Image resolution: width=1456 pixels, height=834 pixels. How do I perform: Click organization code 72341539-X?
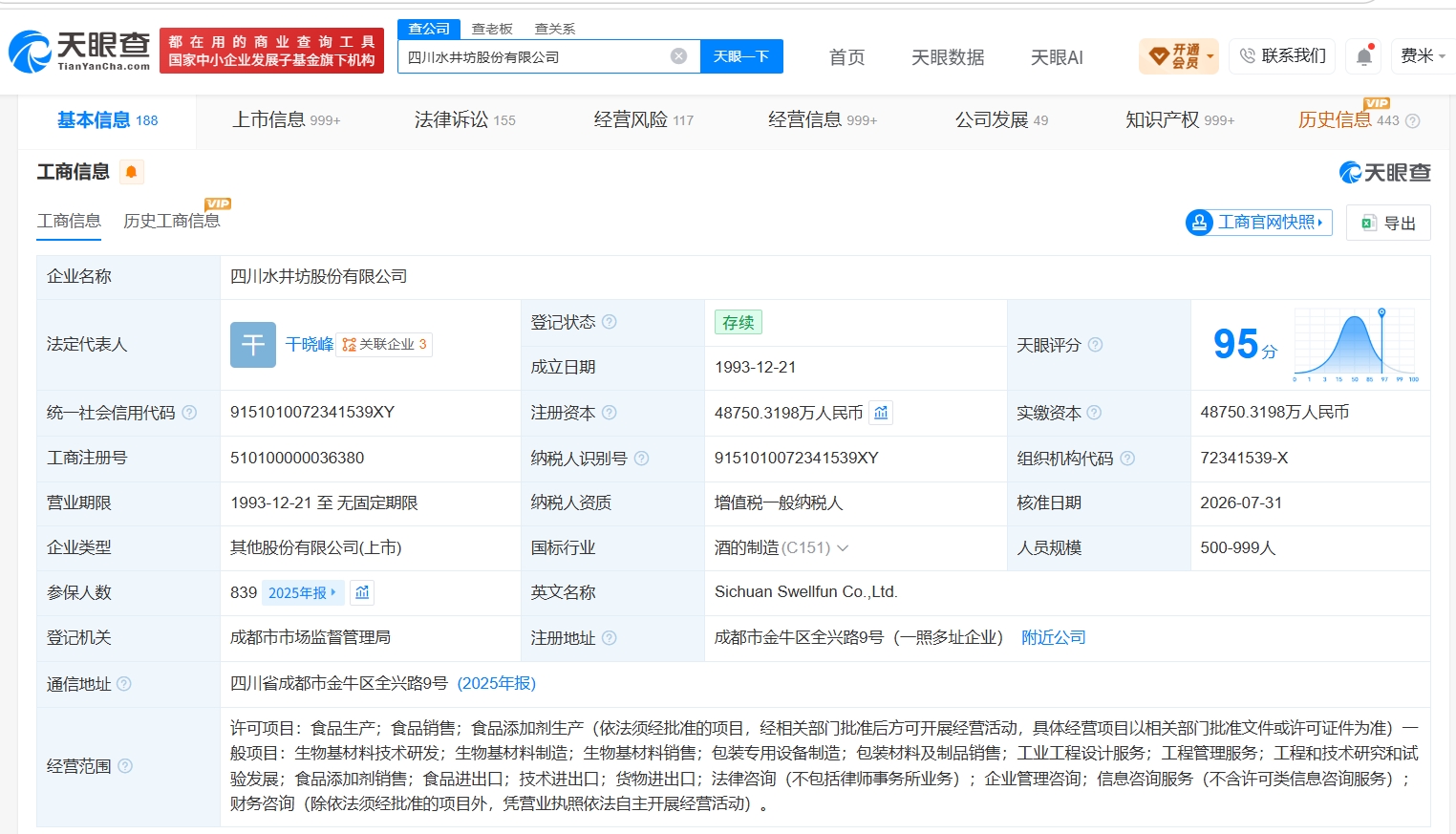(x=1244, y=459)
